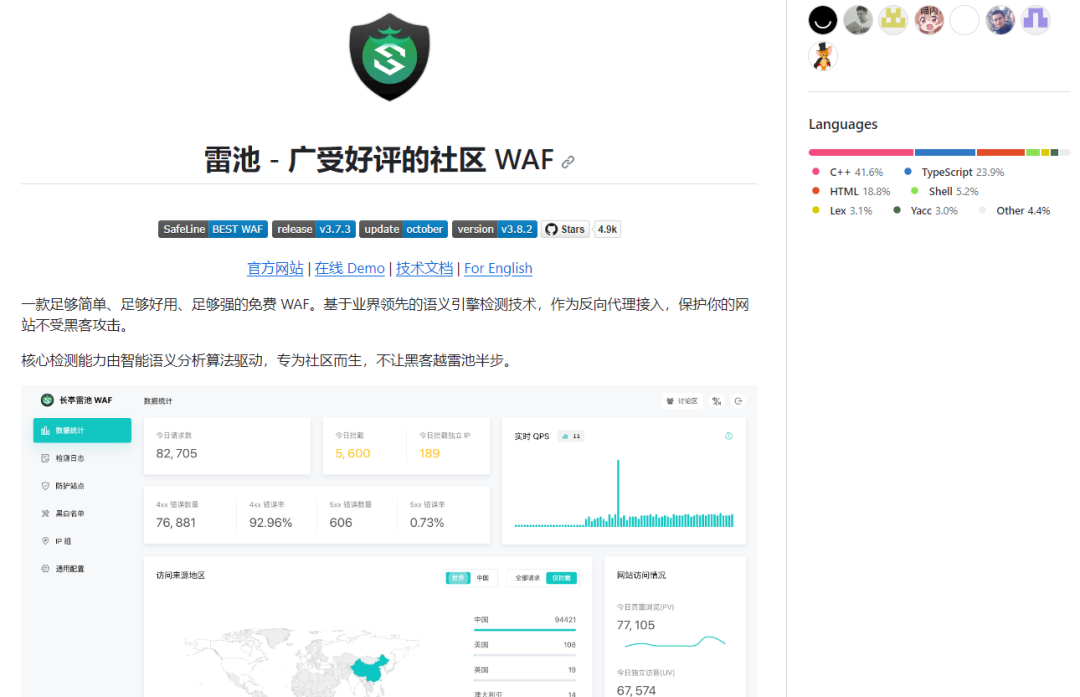The image size is (1080, 697).
Task: Click the 黑白名单 icon in dashboard sidebar
Action: 45,513
